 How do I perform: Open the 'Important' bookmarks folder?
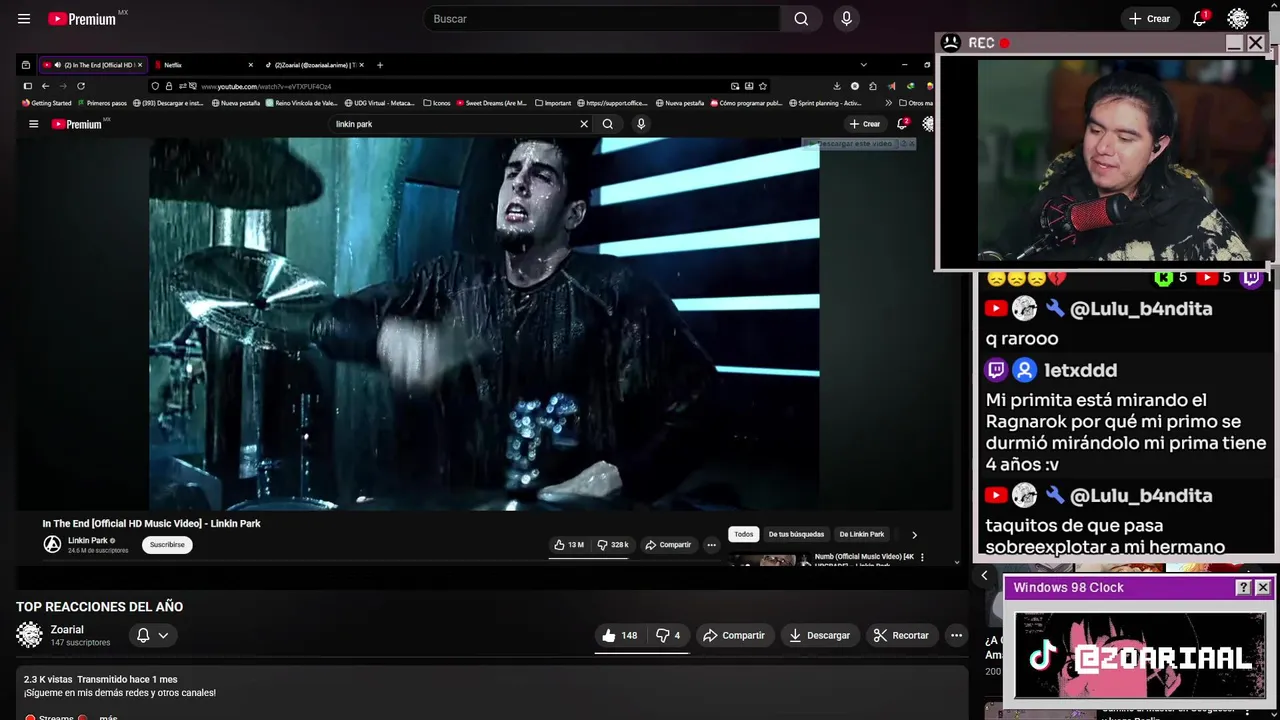(553, 103)
